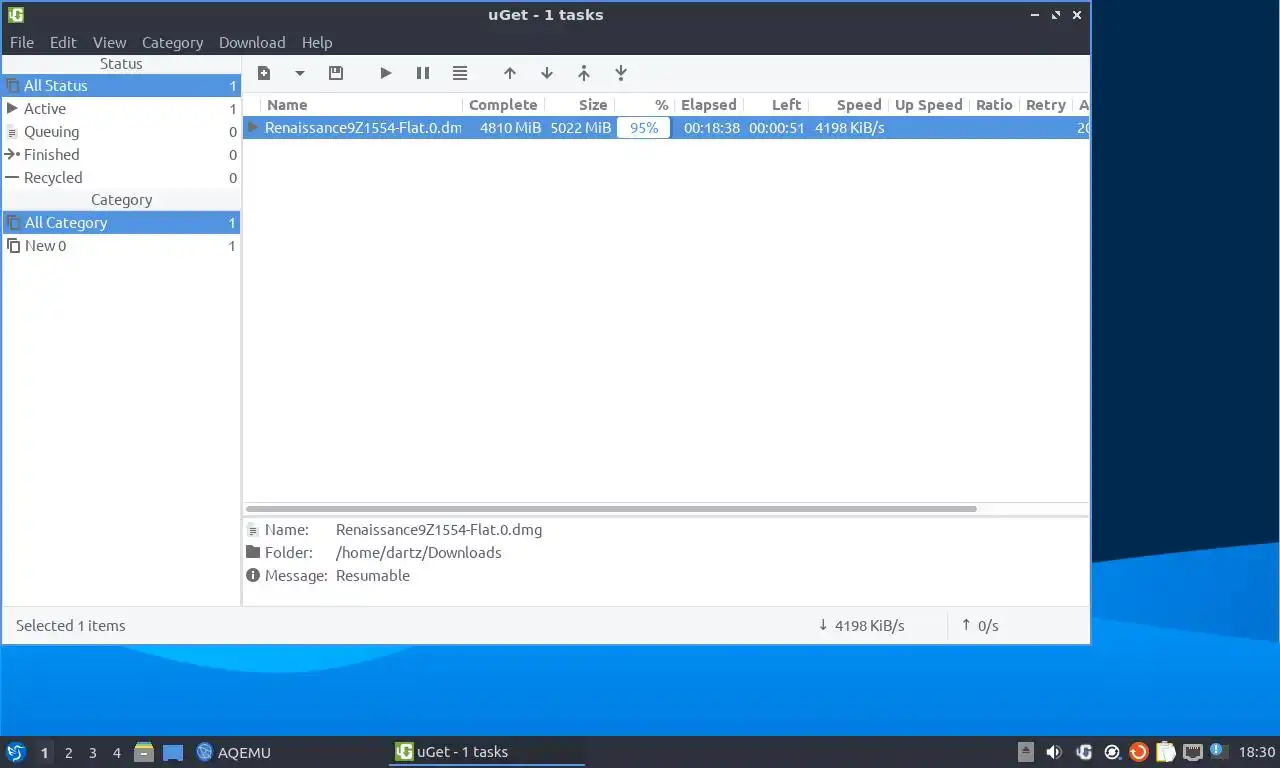
Task: Open the Lubuntu start menu icon
Action: pyautogui.click(x=15, y=752)
